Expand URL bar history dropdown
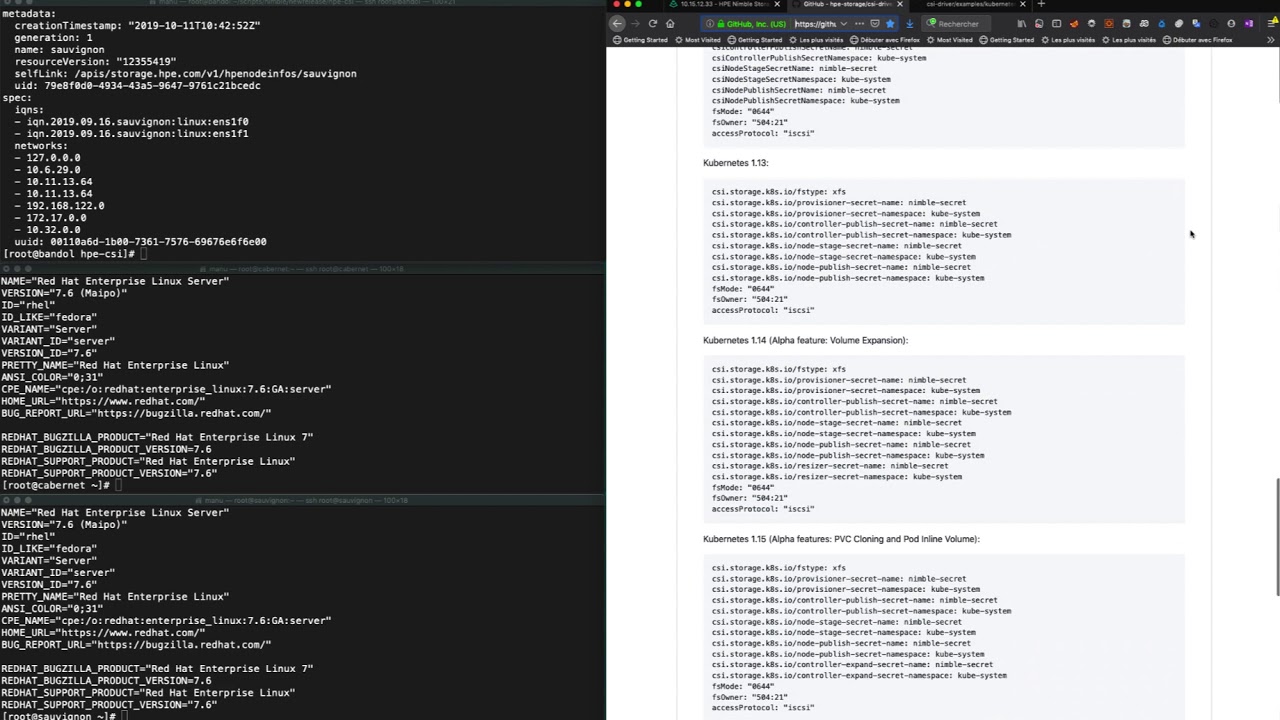1280x720 pixels. [x=844, y=24]
